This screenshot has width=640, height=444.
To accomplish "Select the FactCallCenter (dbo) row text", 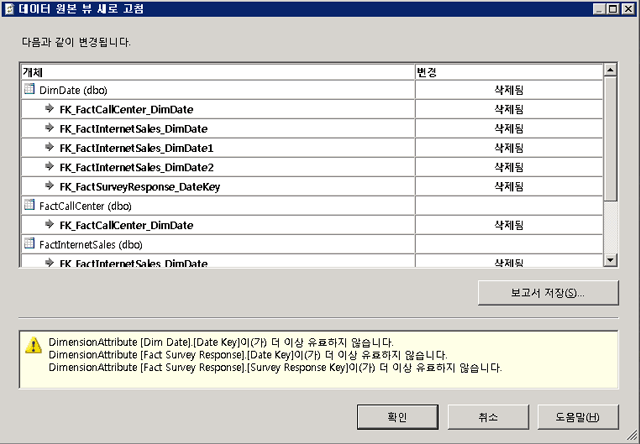I will click(x=85, y=206).
